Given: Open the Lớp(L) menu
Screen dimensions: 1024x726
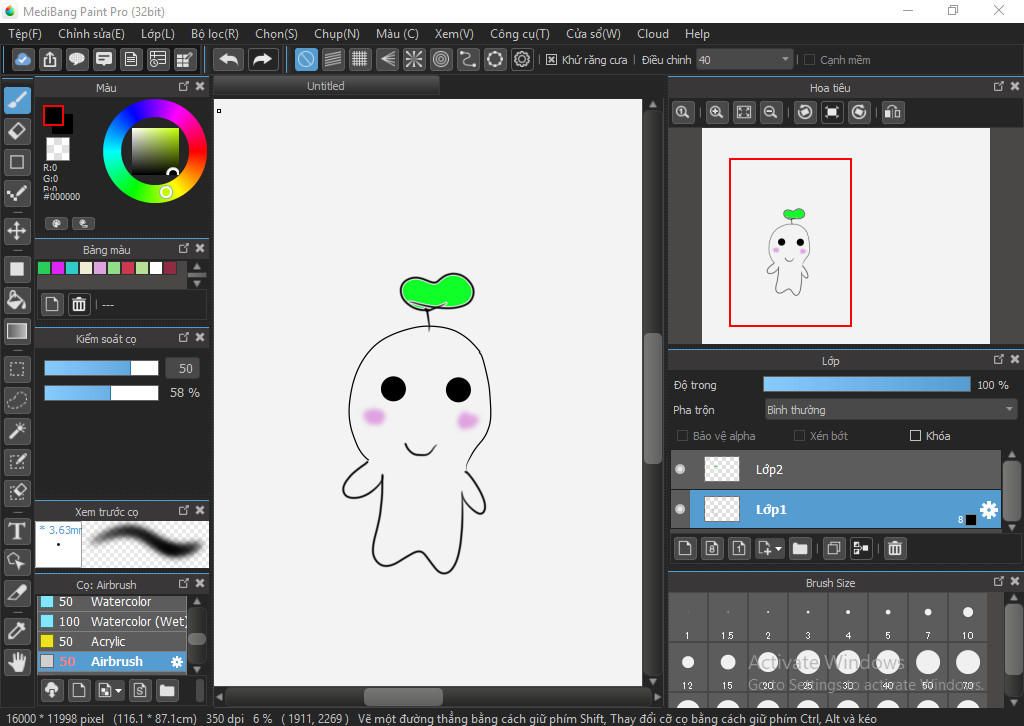Looking at the screenshot, I should point(158,34).
